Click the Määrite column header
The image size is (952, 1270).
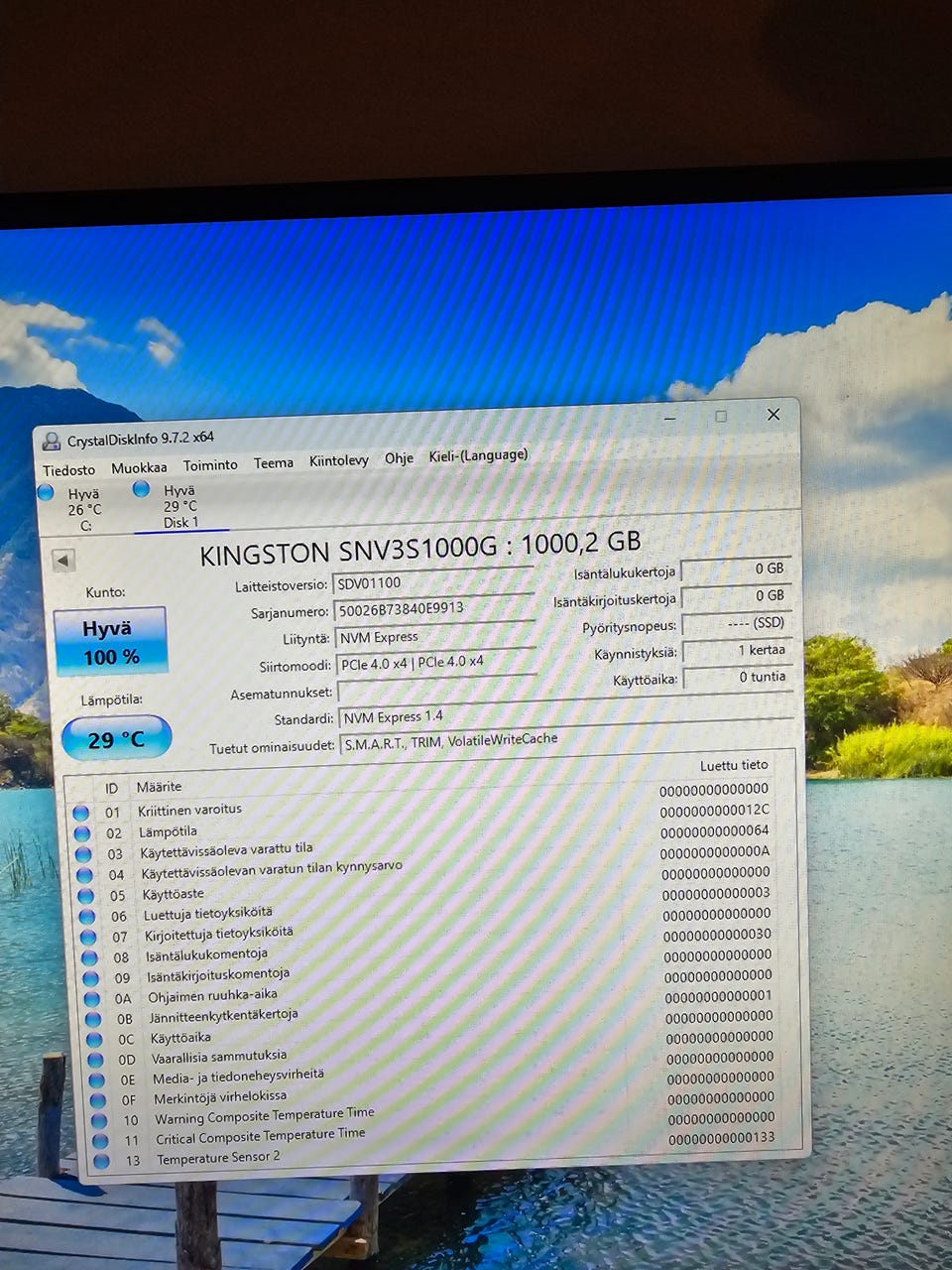pyautogui.click(x=160, y=786)
